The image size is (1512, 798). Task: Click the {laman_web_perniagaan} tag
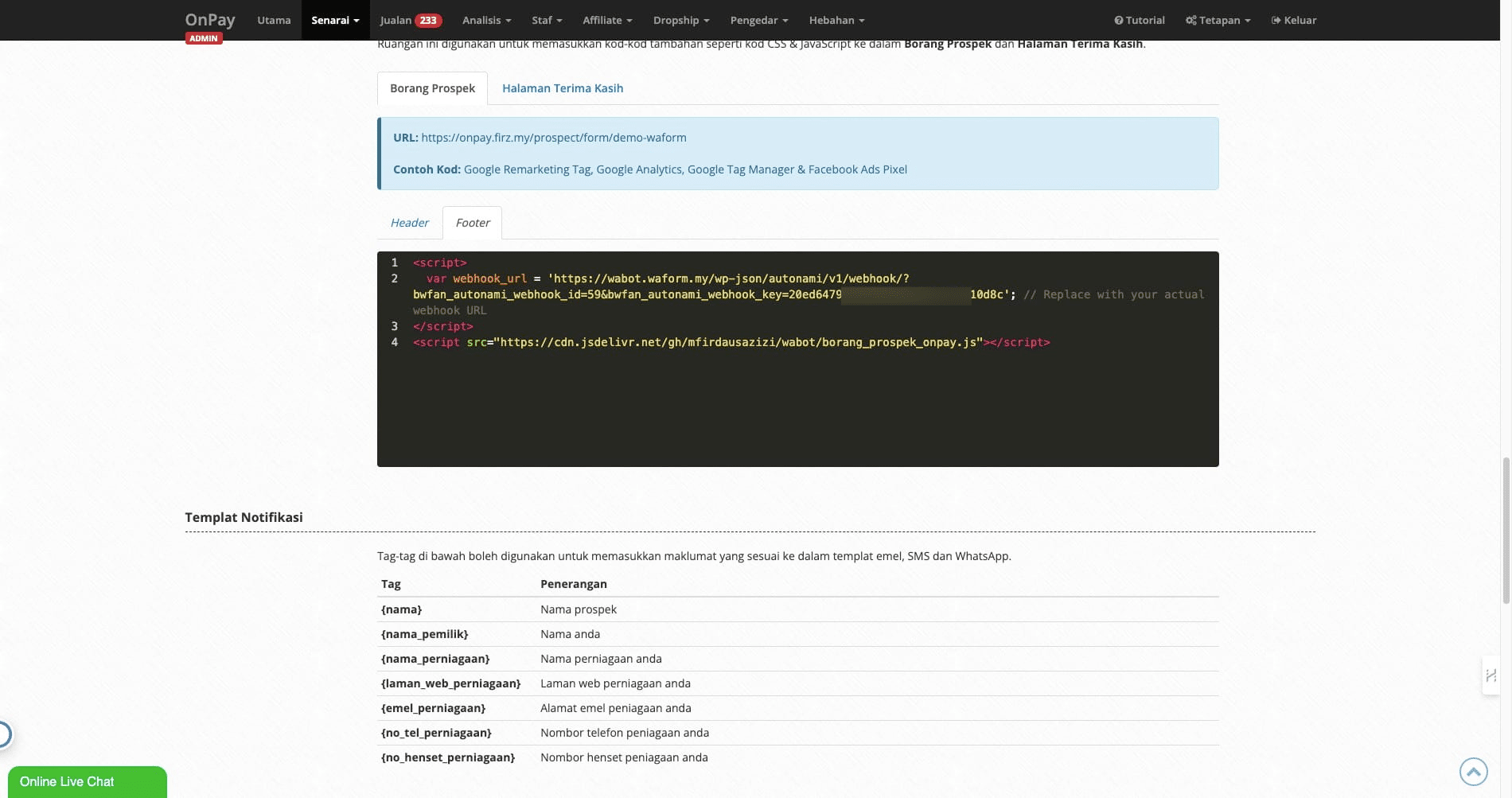coord(450,683)
